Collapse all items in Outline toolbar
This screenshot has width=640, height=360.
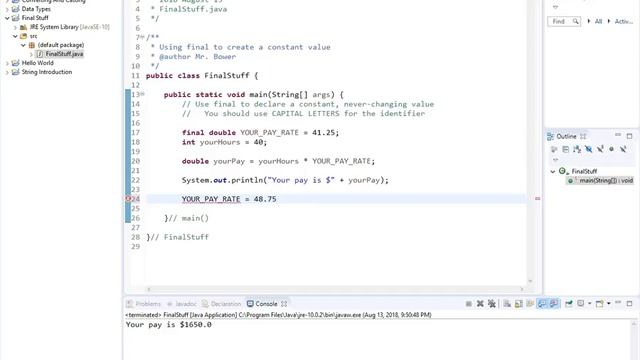click(x=565, y=149)
